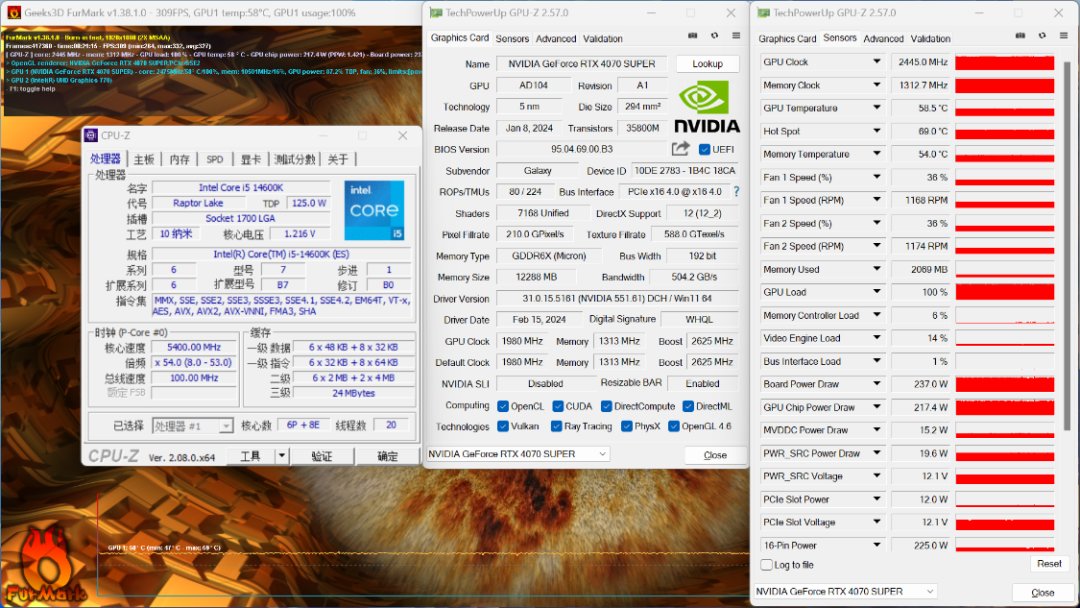This screenshot has width=1080, height=608.
Task: Open the Hot Spot sensor dropdown arrow
Action: pos(877,130)
